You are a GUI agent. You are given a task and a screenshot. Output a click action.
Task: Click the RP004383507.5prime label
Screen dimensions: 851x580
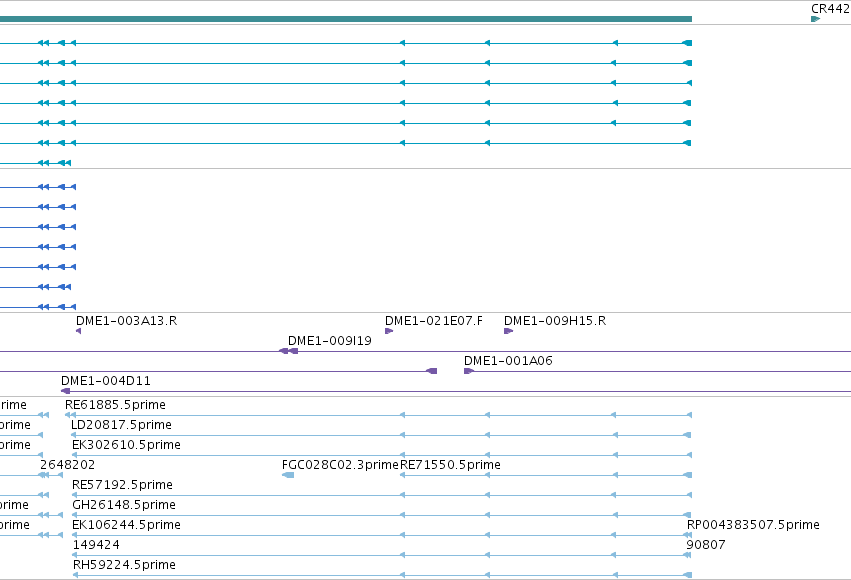click(x=753, y=525)
